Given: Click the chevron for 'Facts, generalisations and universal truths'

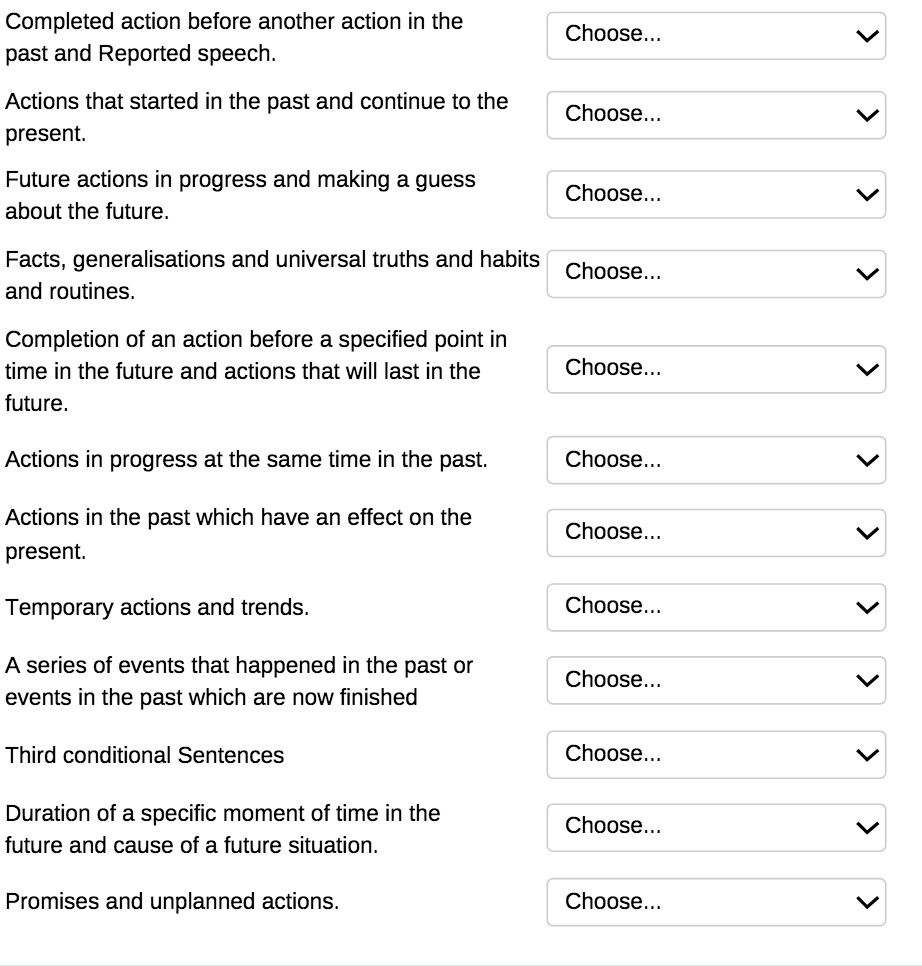Looking at the screenshot, I should coord(866,273).
